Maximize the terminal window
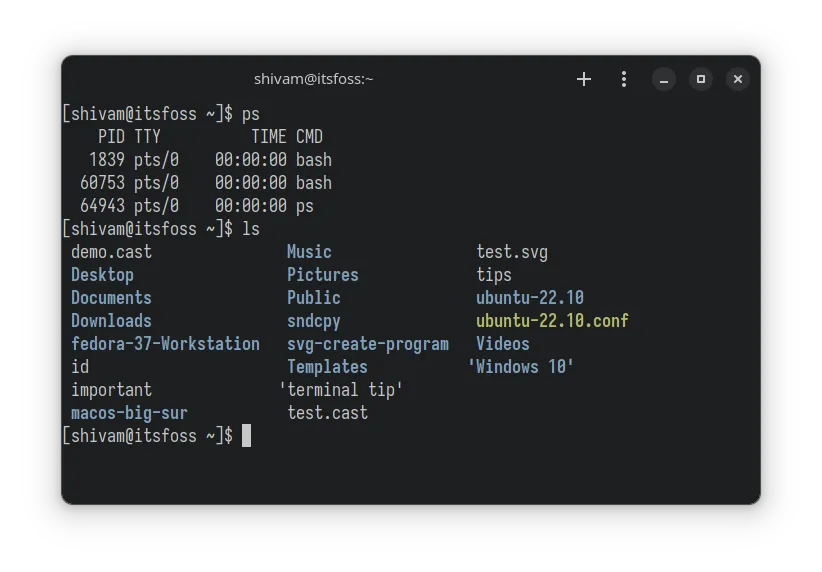The height and width of the screenshot is (572, 822). (701, 79)
